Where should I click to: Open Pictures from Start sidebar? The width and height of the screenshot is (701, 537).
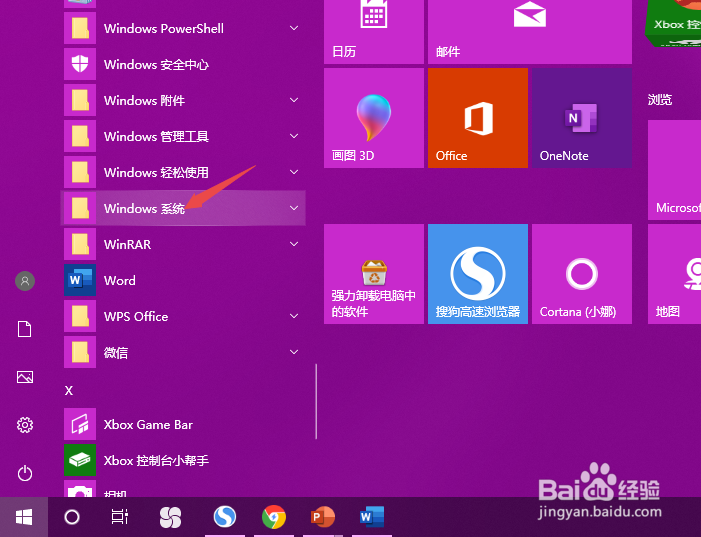click(25, 377)
